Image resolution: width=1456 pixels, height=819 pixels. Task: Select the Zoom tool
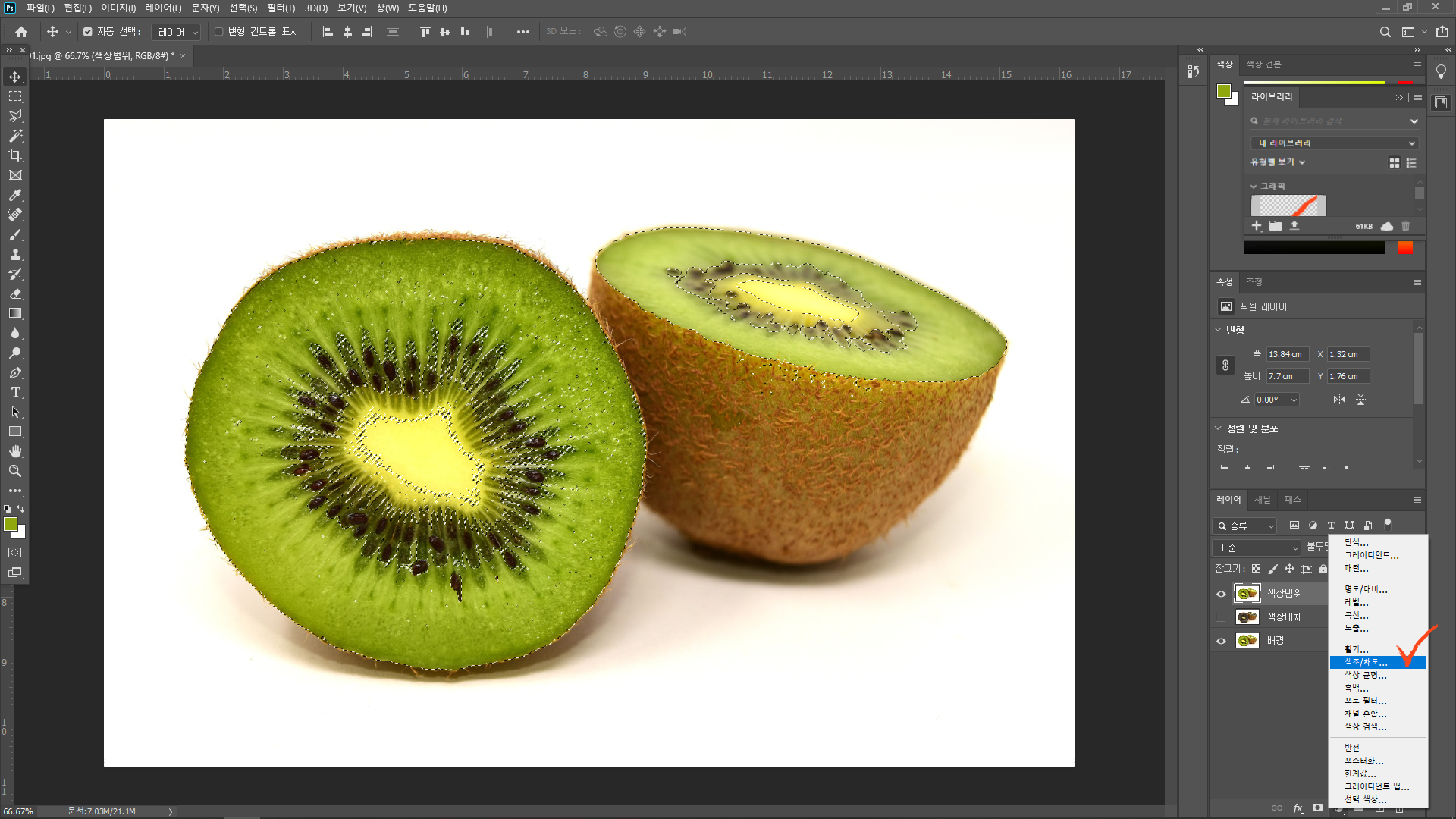point(15,471)
